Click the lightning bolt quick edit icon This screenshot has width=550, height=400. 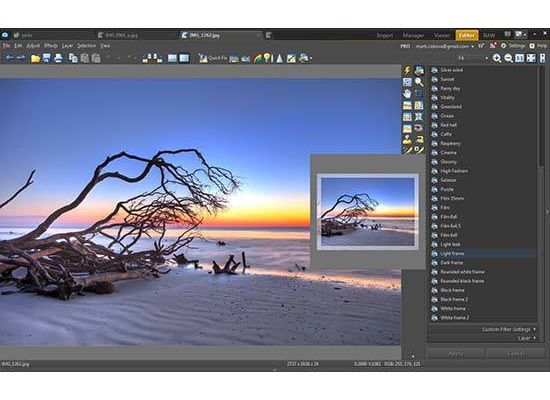click(407, 70)
